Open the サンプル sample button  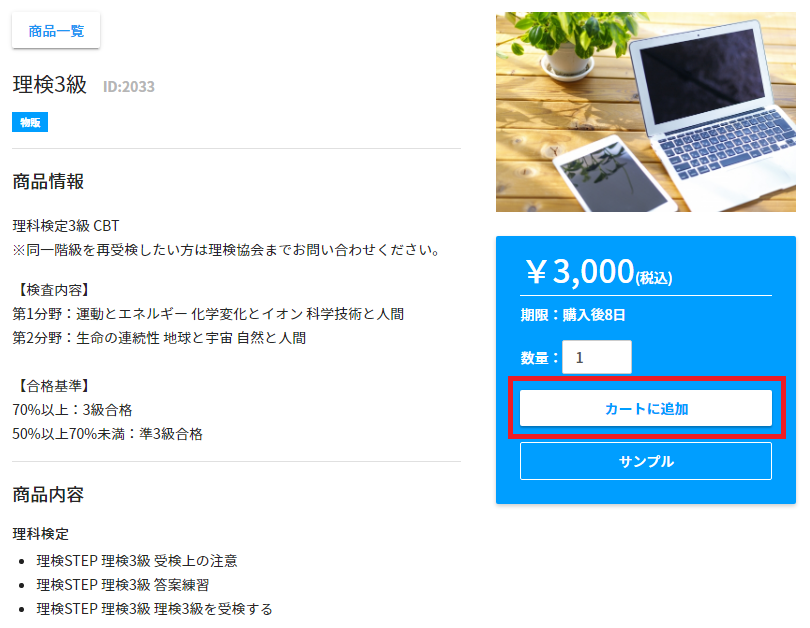[x=646, y=461]
